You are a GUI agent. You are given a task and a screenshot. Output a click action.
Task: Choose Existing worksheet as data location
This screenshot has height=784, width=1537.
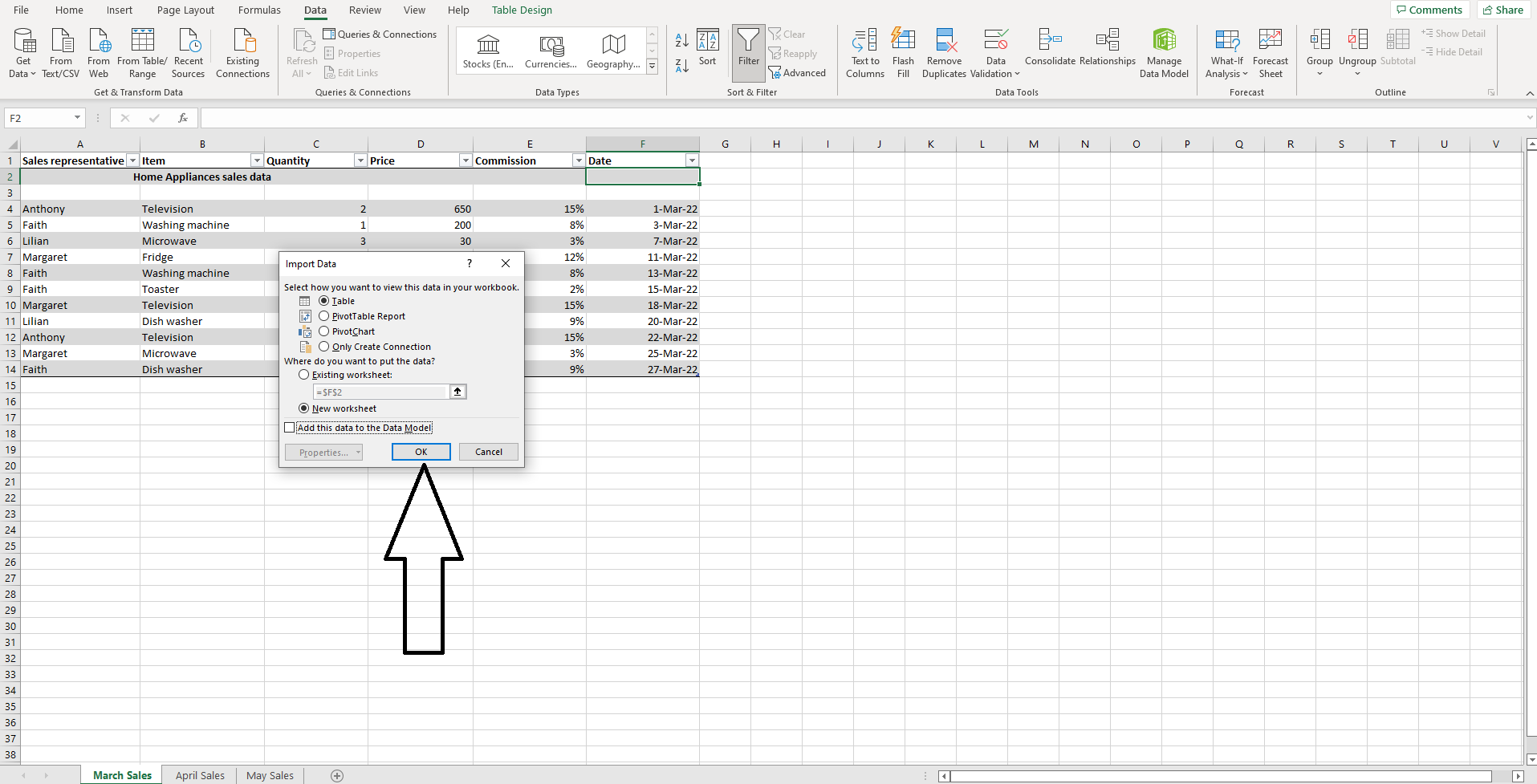coord(303,375)
